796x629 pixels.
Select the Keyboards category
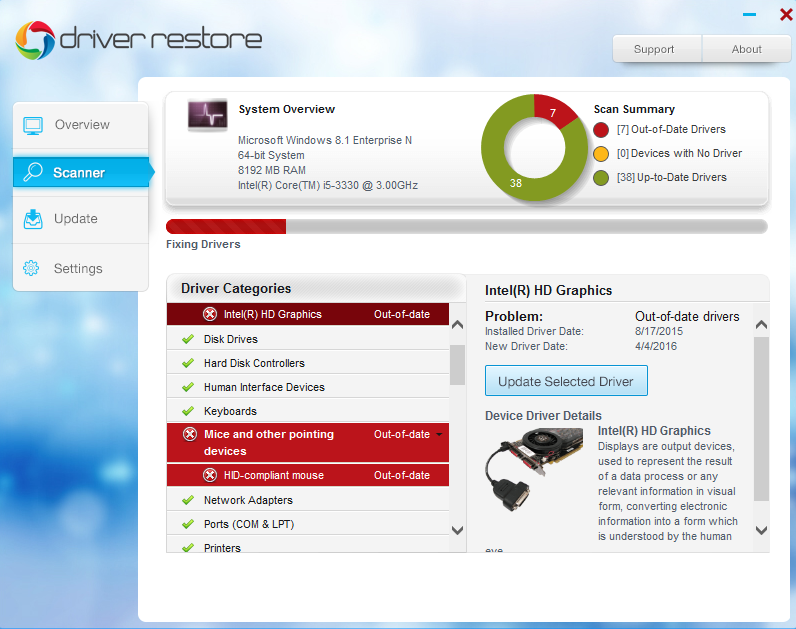point(308,411)
